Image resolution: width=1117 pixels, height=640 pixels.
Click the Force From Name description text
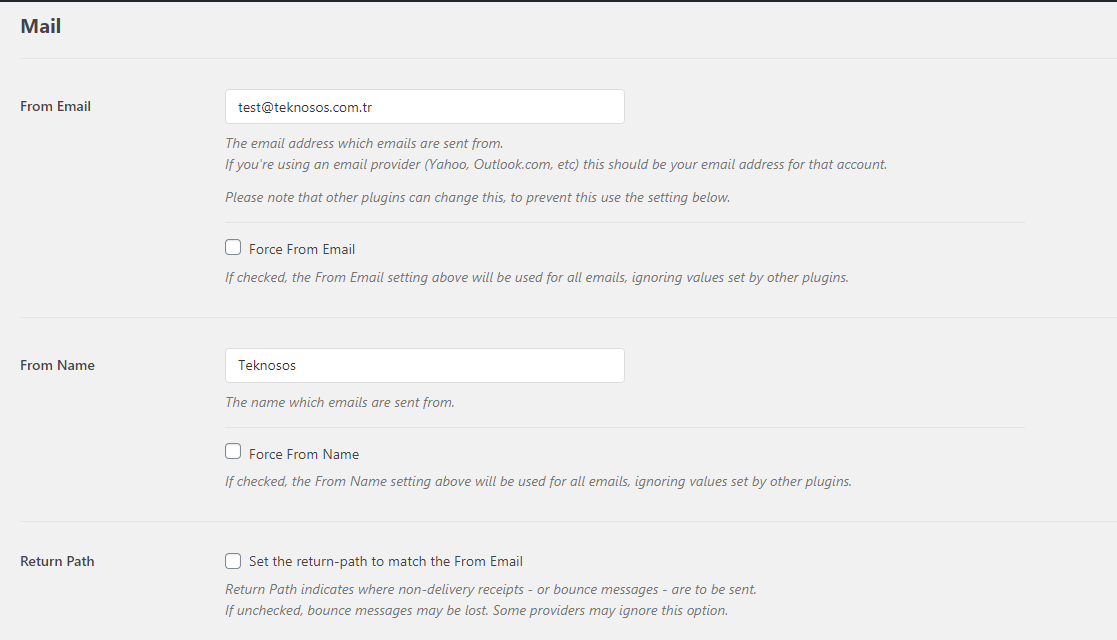click(x=539, y=481)
